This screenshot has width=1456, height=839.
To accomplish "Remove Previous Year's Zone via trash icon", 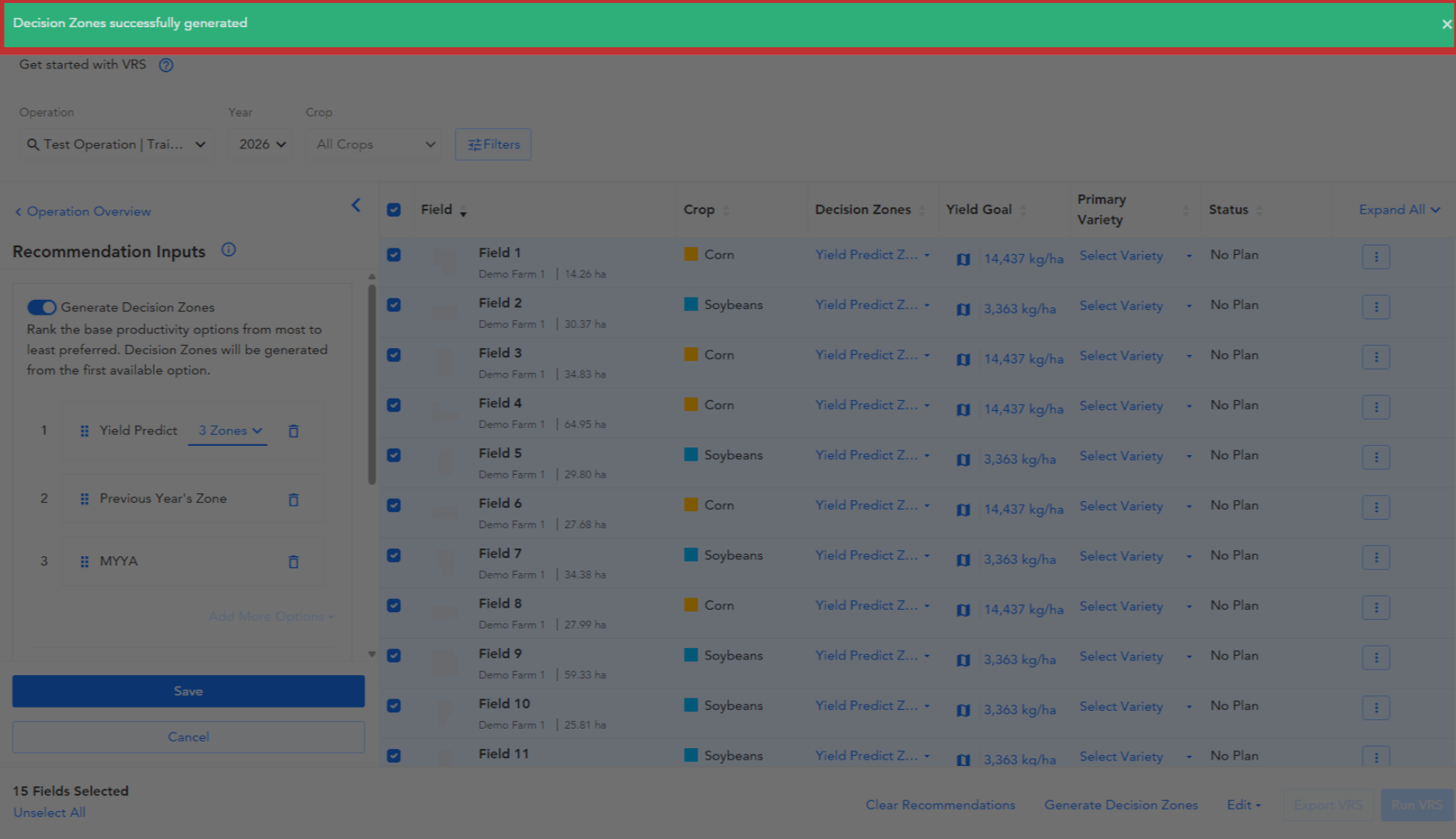I will coord(294,500).
